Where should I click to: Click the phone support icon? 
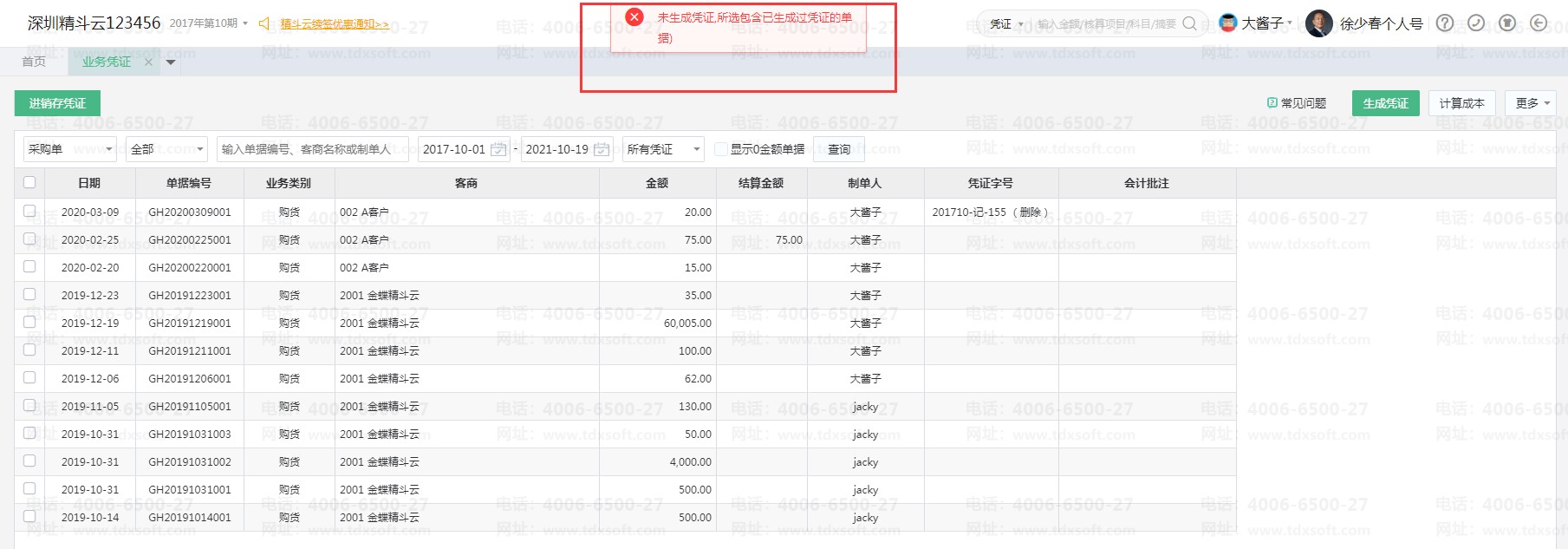[x=1475, y=23]
